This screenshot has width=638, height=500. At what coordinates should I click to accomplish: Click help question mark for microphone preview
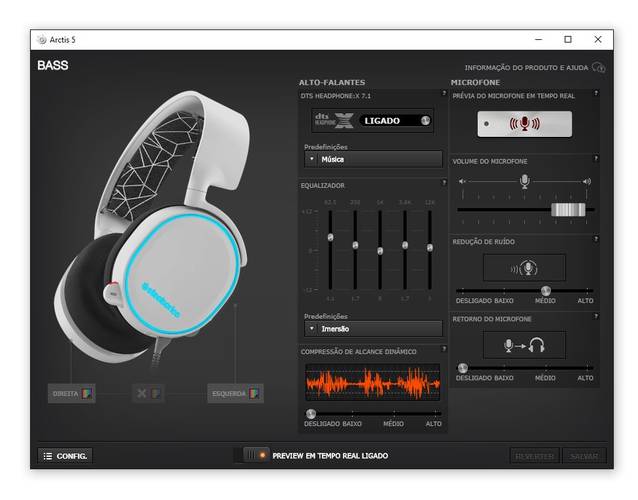point(596,93)
